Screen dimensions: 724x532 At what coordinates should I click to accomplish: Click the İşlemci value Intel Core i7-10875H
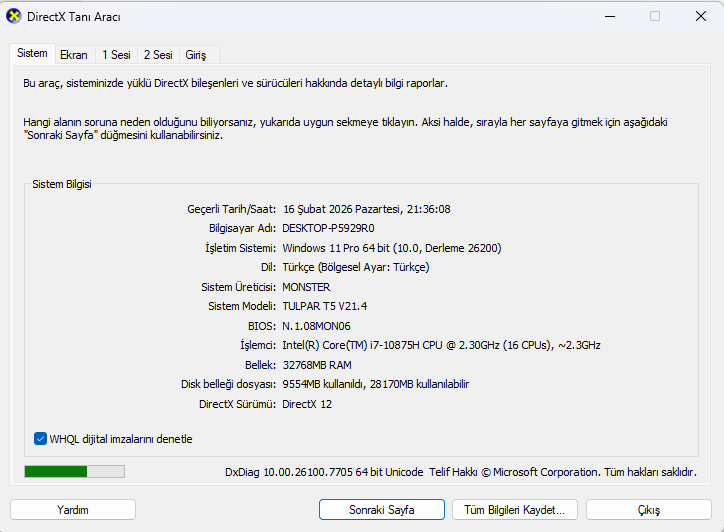click(441, 345)
